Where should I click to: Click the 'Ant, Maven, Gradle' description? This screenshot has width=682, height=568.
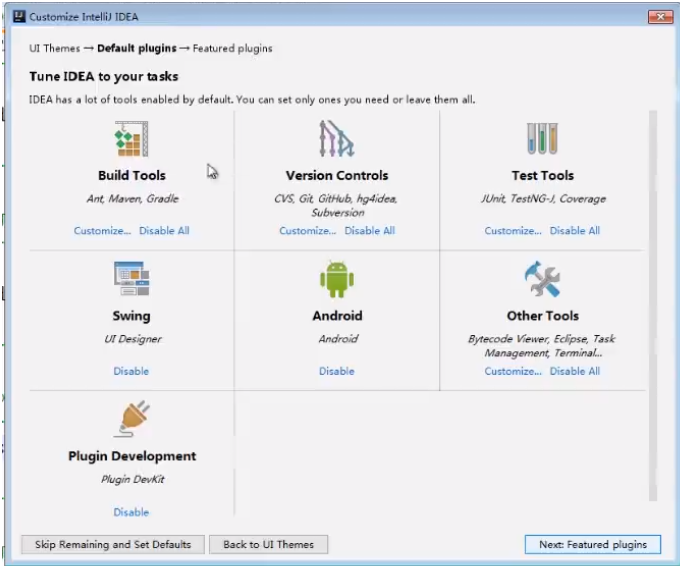pyautogui.click(x=132, y=199)
